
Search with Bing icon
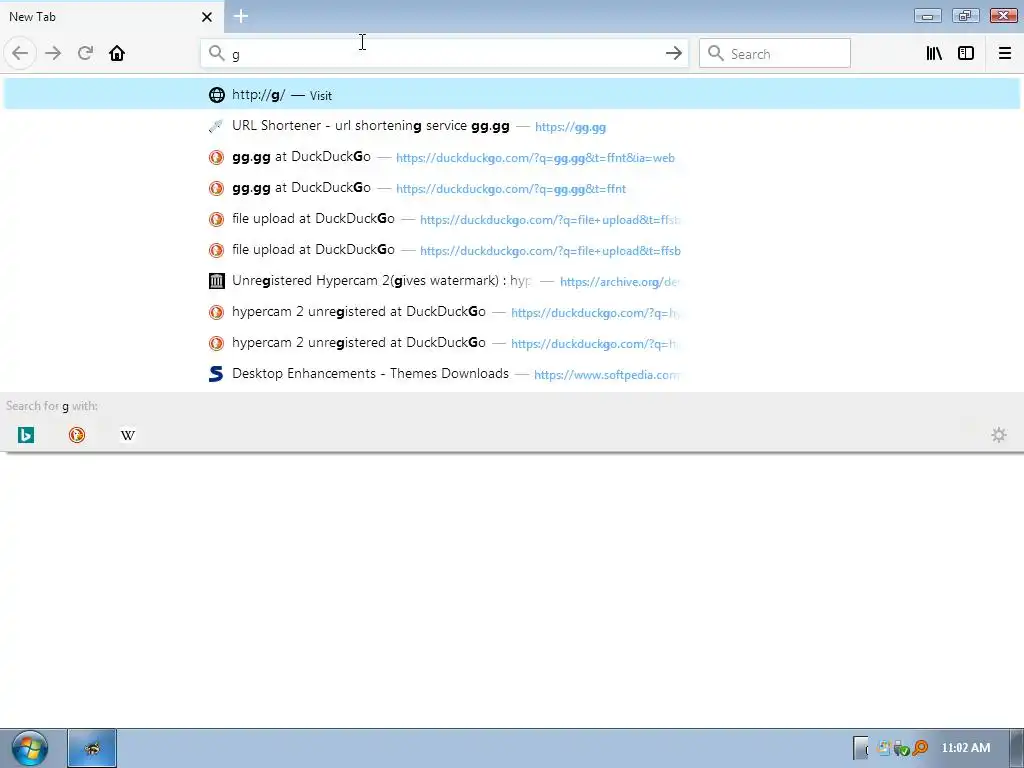click(x=25, y=435)
